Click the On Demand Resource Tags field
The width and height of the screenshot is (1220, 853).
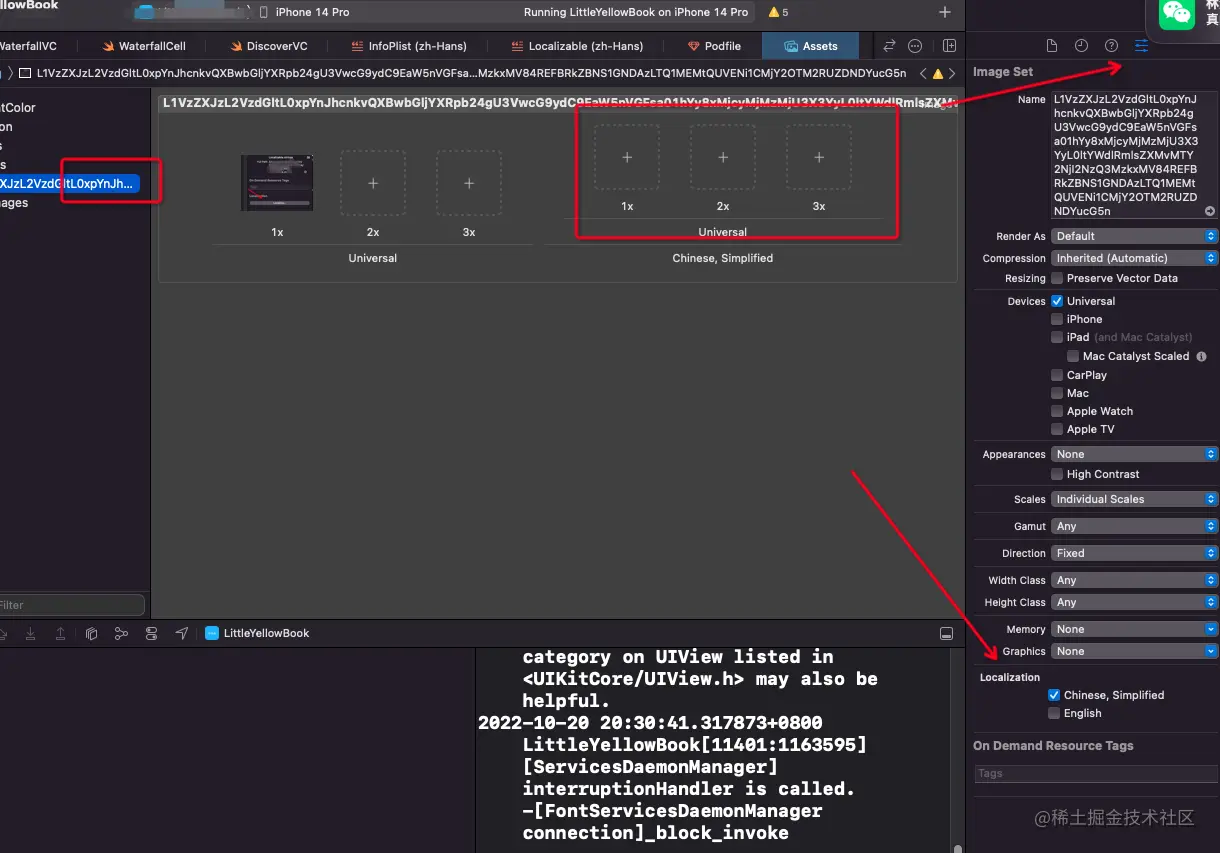1096,773
